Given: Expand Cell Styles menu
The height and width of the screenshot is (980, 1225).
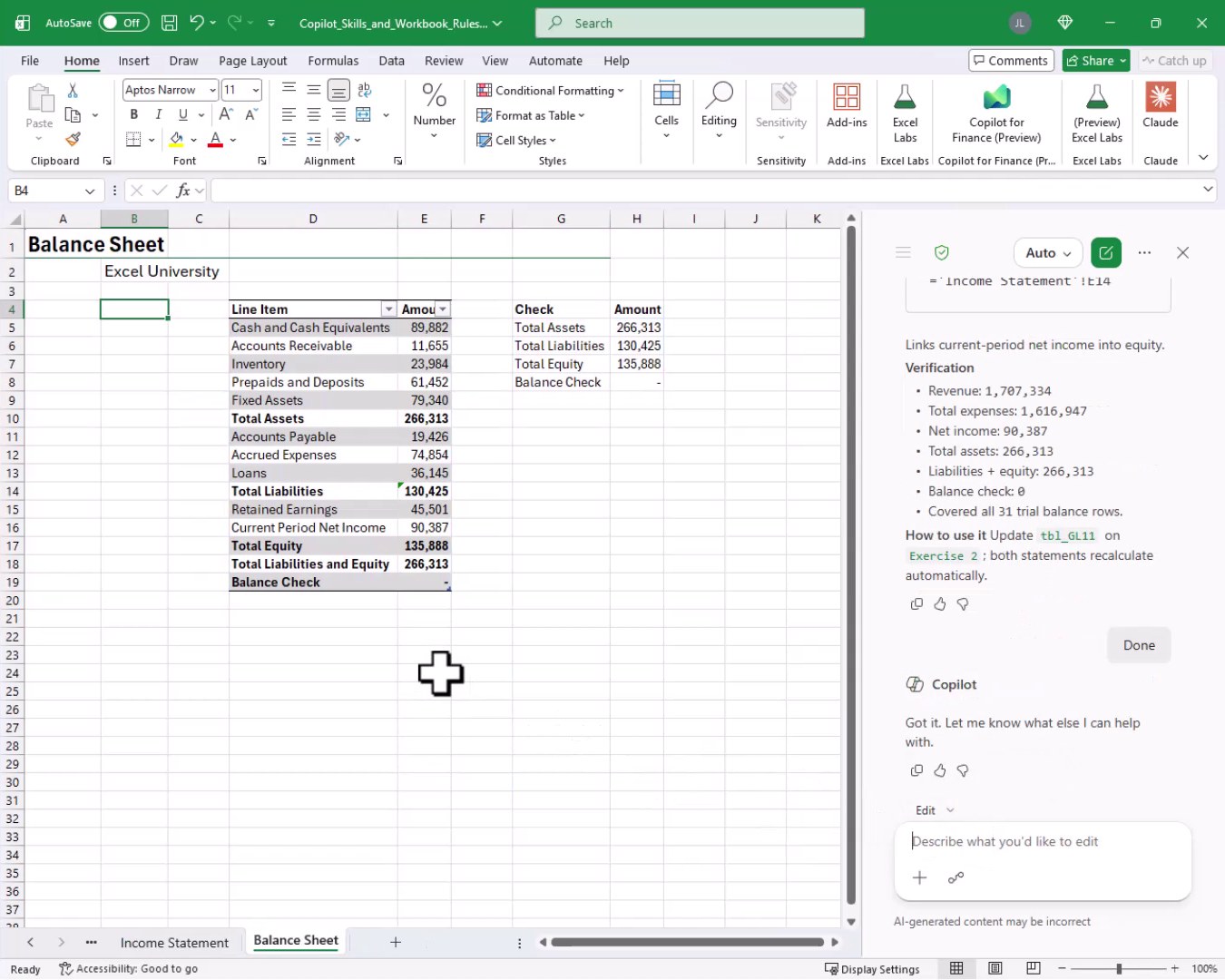Looking at the screenshot, I should click(516, 141).
